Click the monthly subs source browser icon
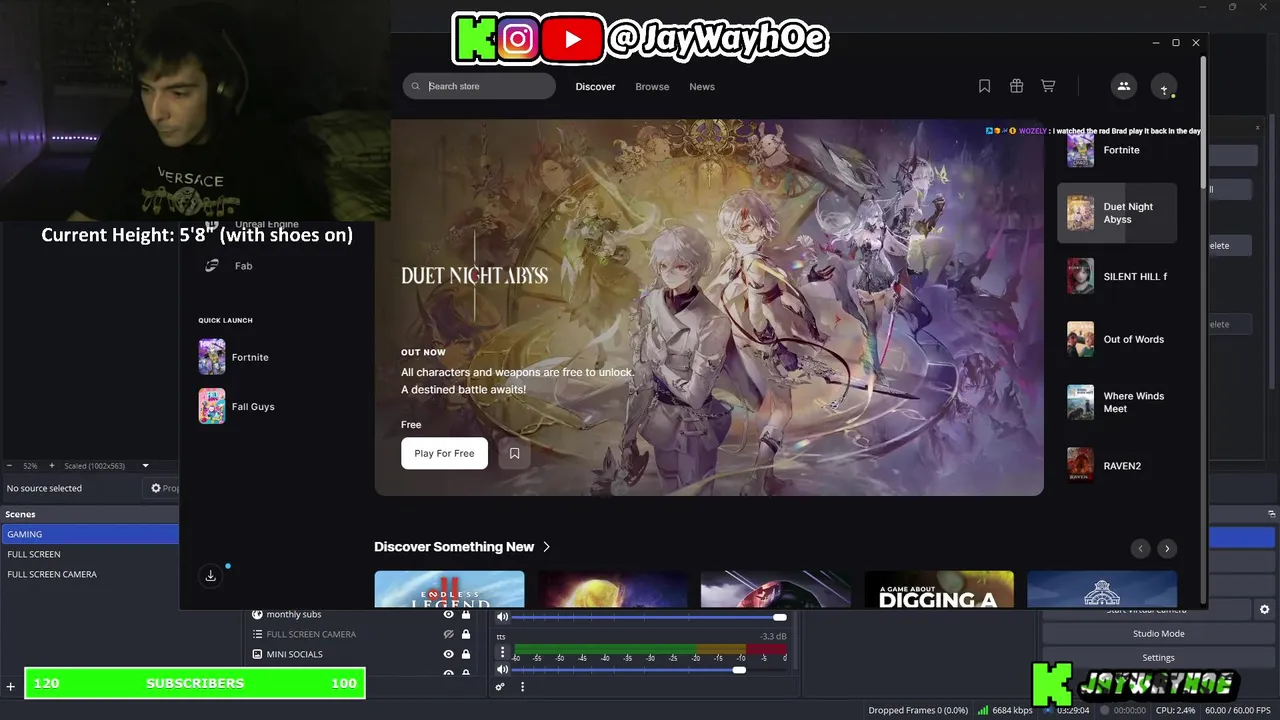Viewport: 1280px width, 720px height. coord(257,614)
